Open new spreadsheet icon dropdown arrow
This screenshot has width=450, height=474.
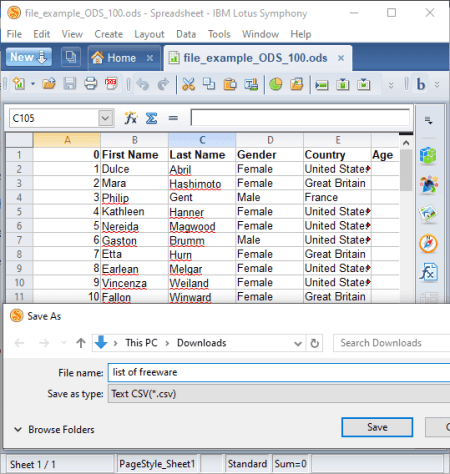[x=33, y=84]
